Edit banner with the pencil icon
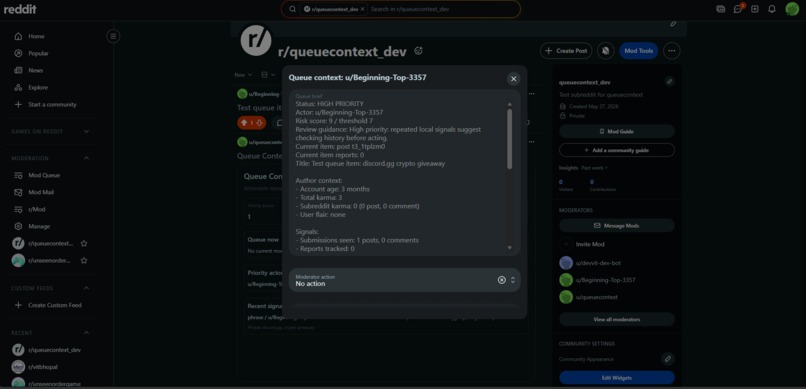The width and height of the screenshot is (806, 389). (x=673, y=24)
